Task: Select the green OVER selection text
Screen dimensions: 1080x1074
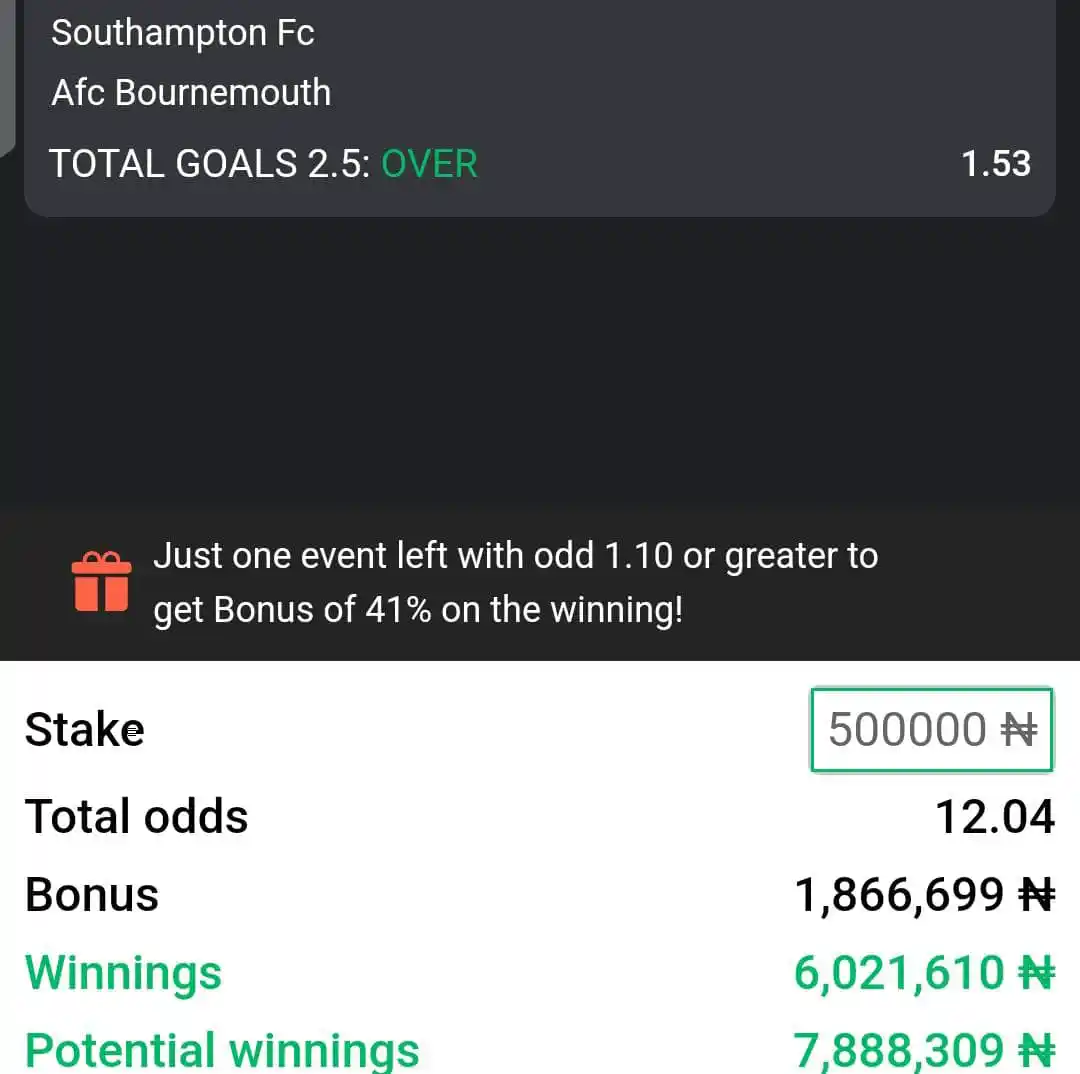Action: [429, 164]
